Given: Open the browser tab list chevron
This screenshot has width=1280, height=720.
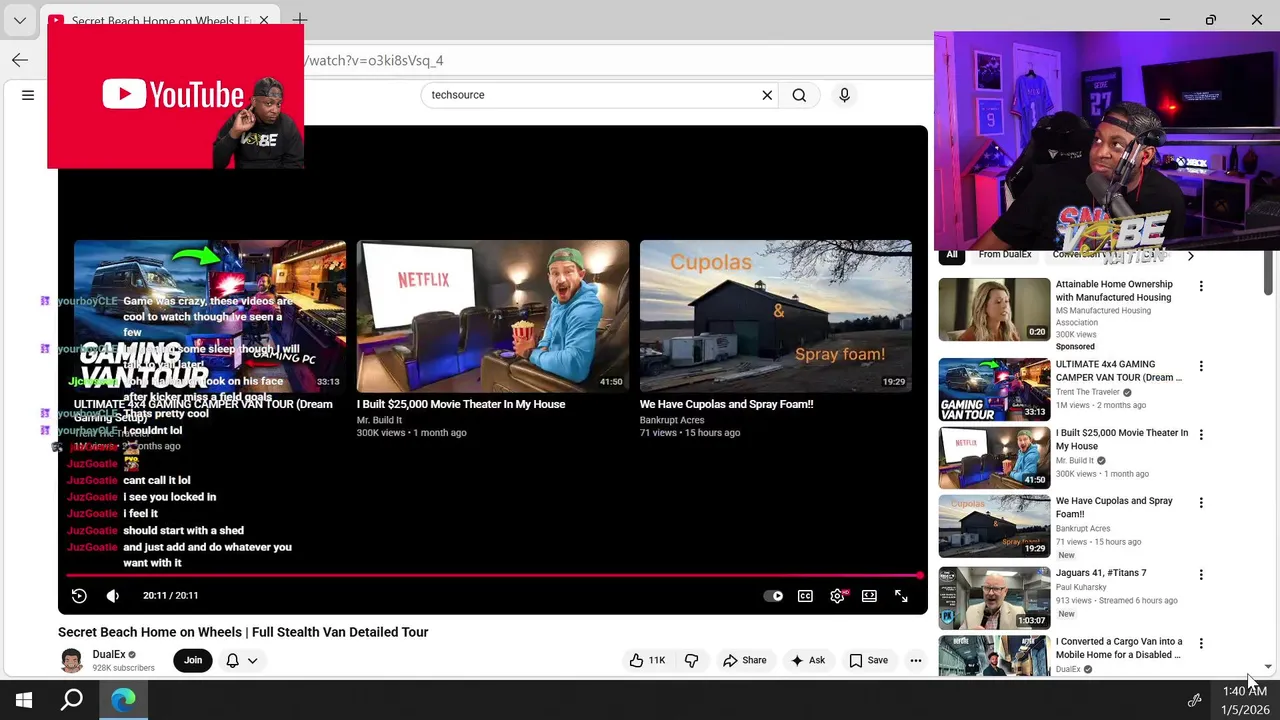Looking at the screenshot, I should pos(20,20).
